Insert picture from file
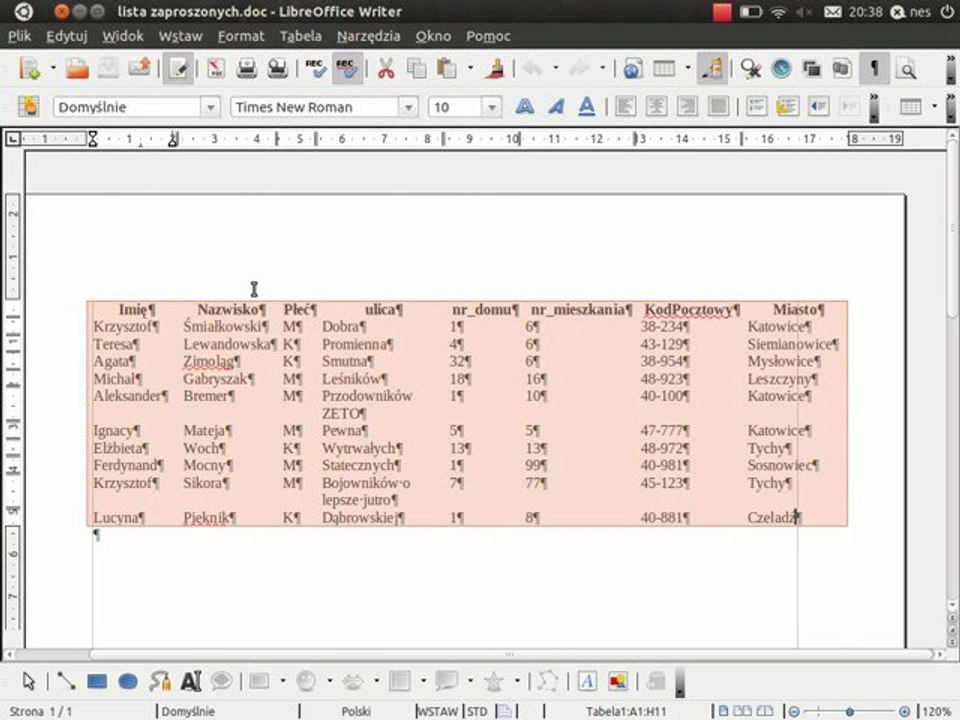The width and height of the screenshot is (960, 720). coord(618,681)
